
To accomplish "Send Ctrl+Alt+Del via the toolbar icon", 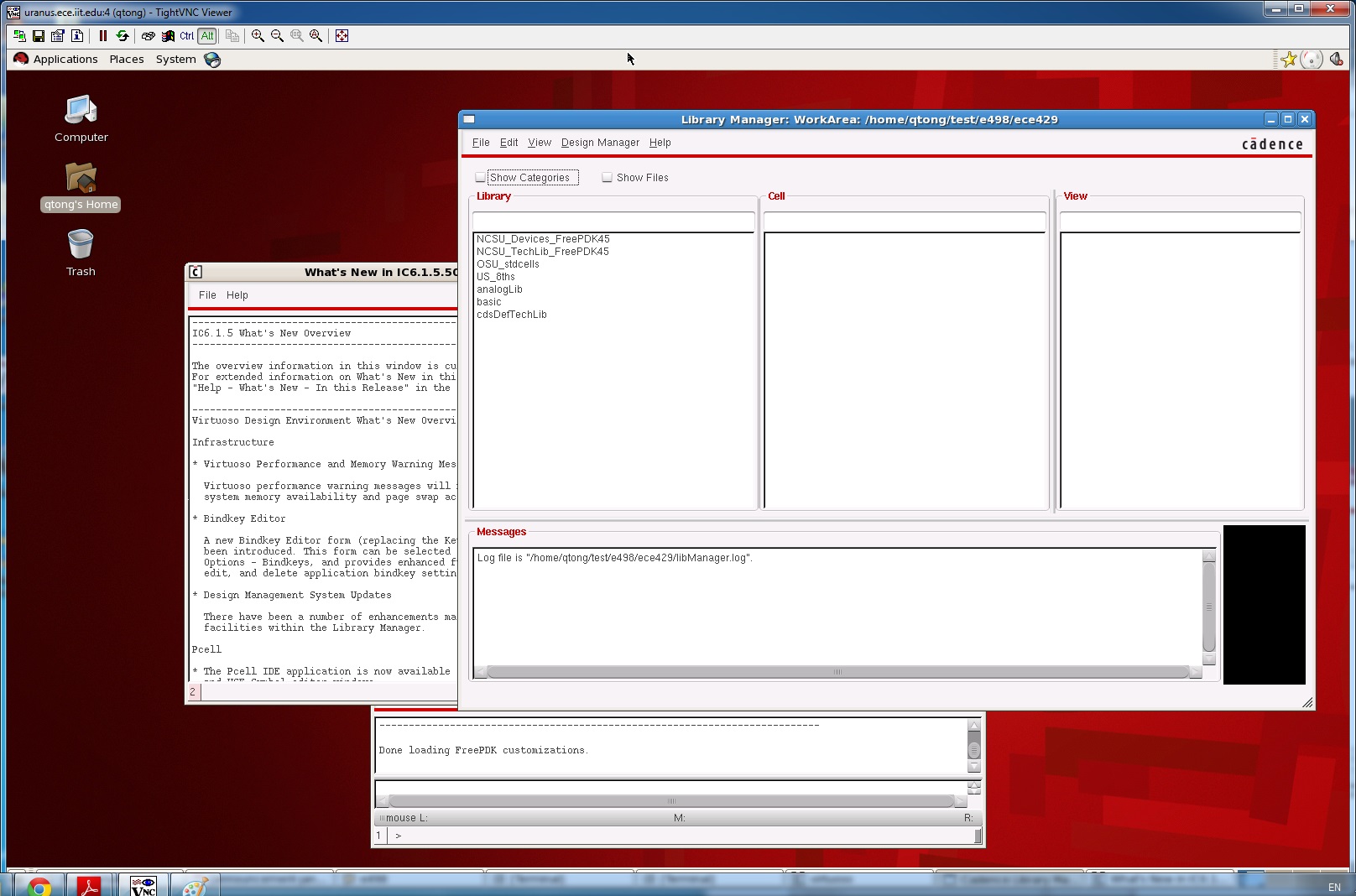I will pyautogui.click(x=149, y=36).
